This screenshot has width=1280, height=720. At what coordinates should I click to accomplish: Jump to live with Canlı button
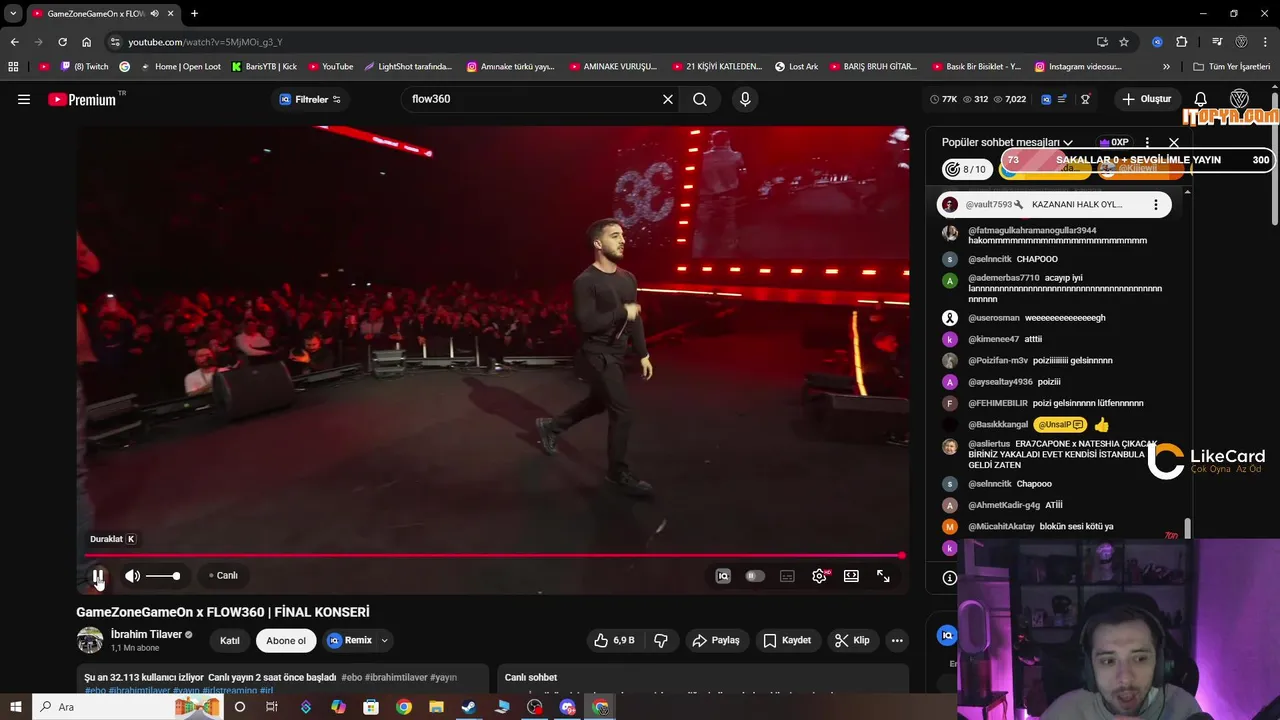point(223,576)
